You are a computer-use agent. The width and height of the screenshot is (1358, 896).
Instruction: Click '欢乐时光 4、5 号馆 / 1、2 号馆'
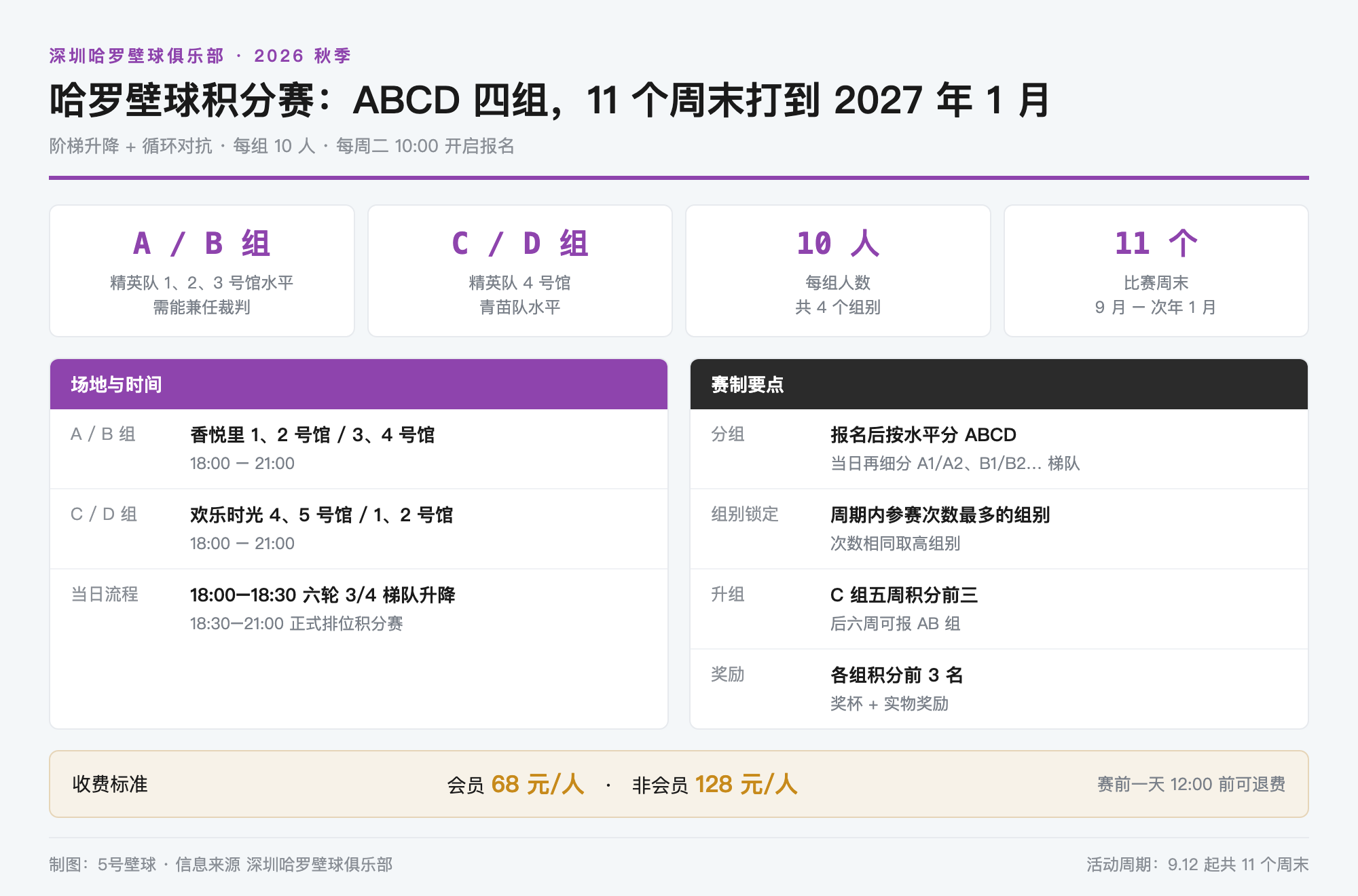click(321, 515)
